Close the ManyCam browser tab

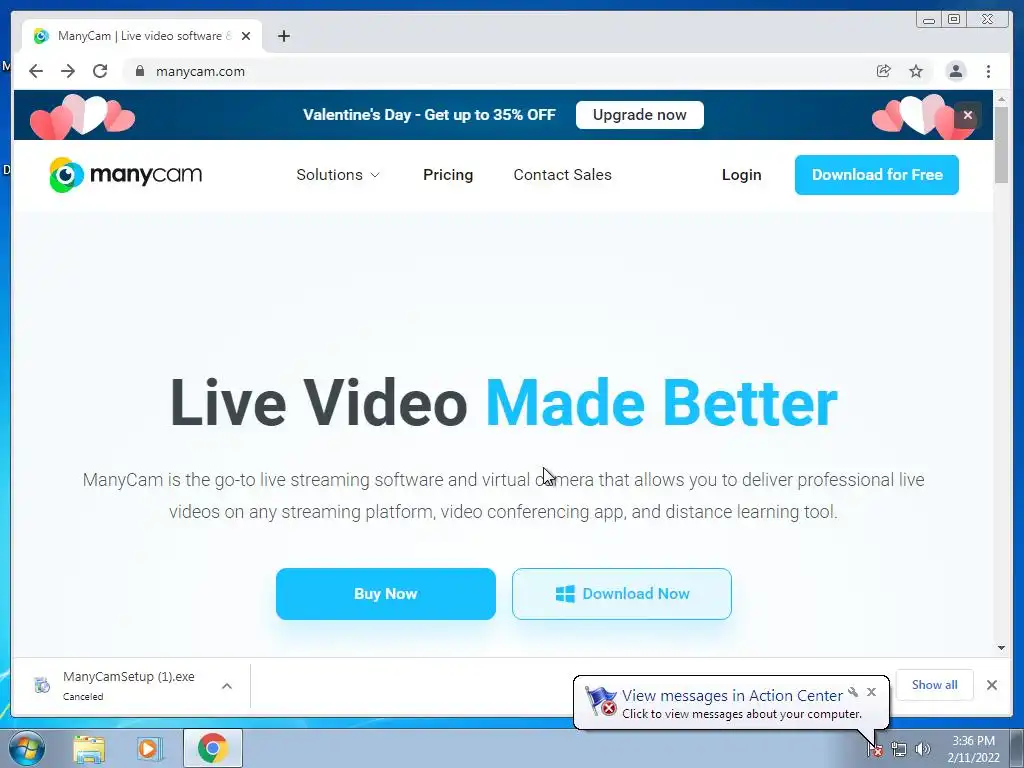coord(246,36)
